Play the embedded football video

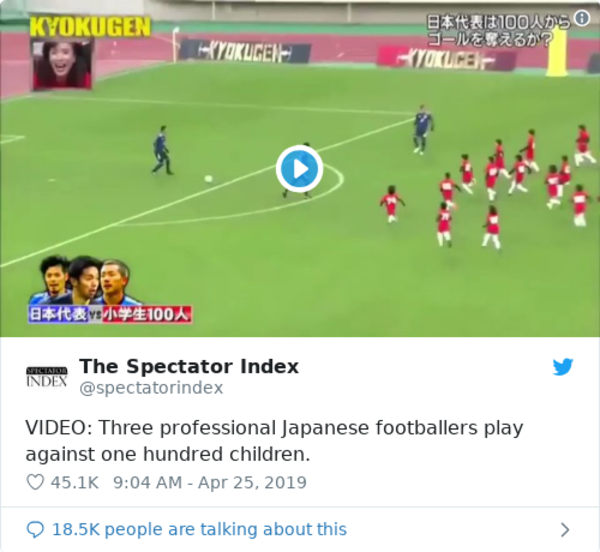[299, 169]
